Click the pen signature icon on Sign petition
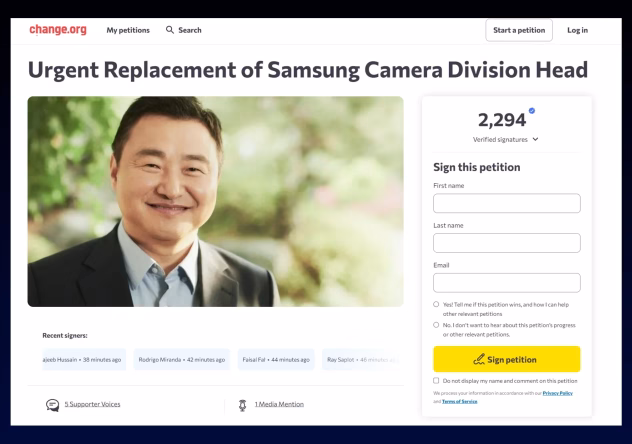This screenshot has height=444, width=632. [x=479, y=359]
